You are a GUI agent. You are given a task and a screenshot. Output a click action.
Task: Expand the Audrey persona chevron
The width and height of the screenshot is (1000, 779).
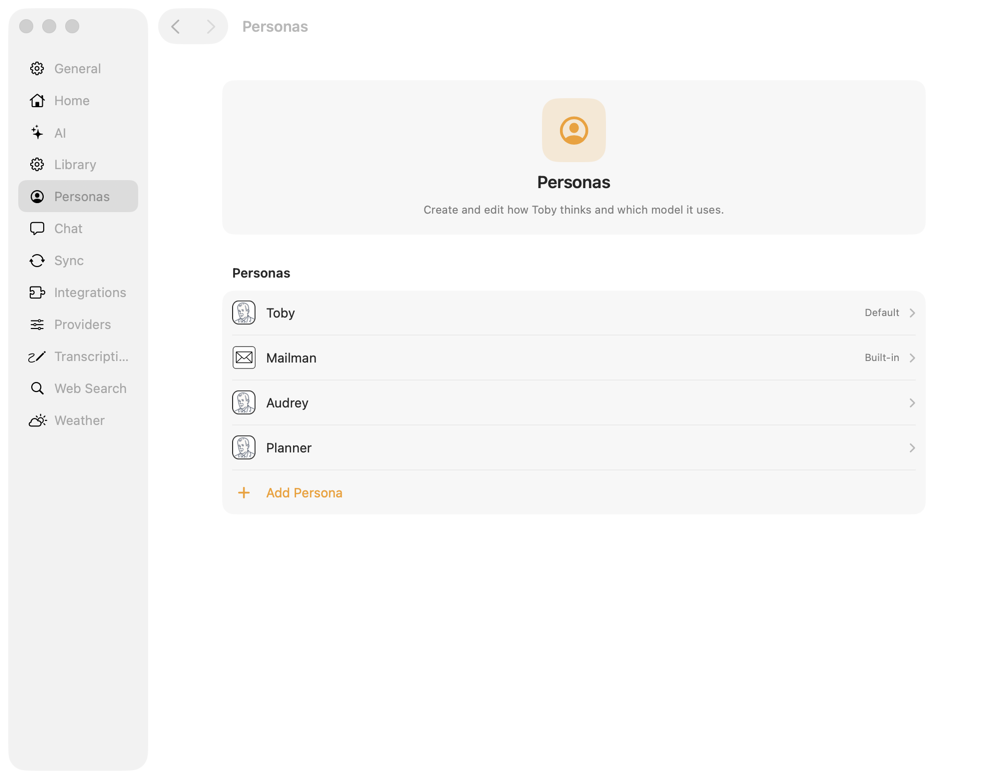click(912, 403)
